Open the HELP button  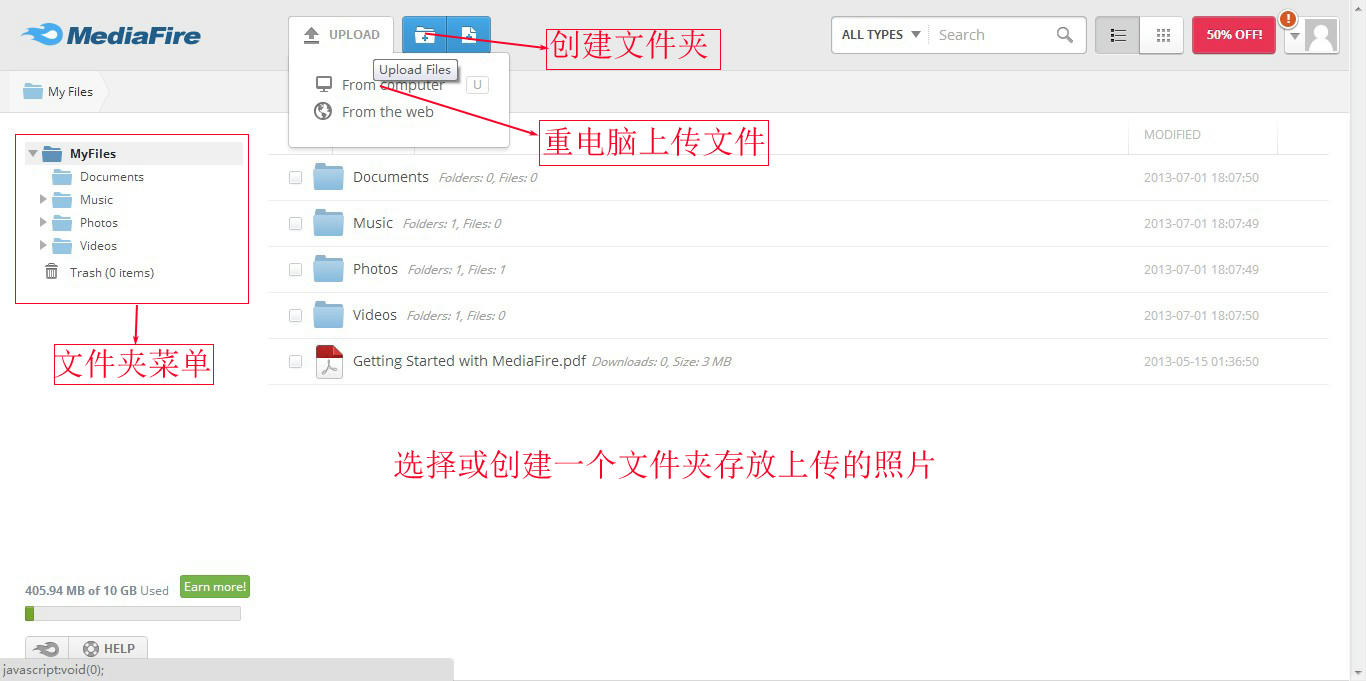click(109, 648)
